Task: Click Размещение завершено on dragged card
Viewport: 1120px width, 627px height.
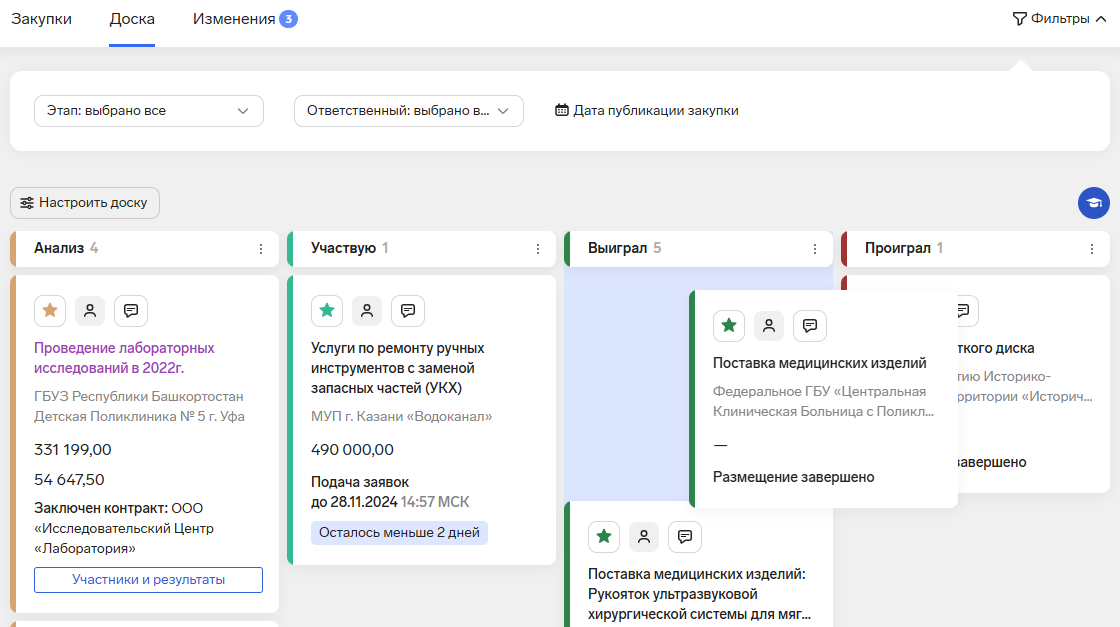Action: pyautogui.click(x=794, y=477)
